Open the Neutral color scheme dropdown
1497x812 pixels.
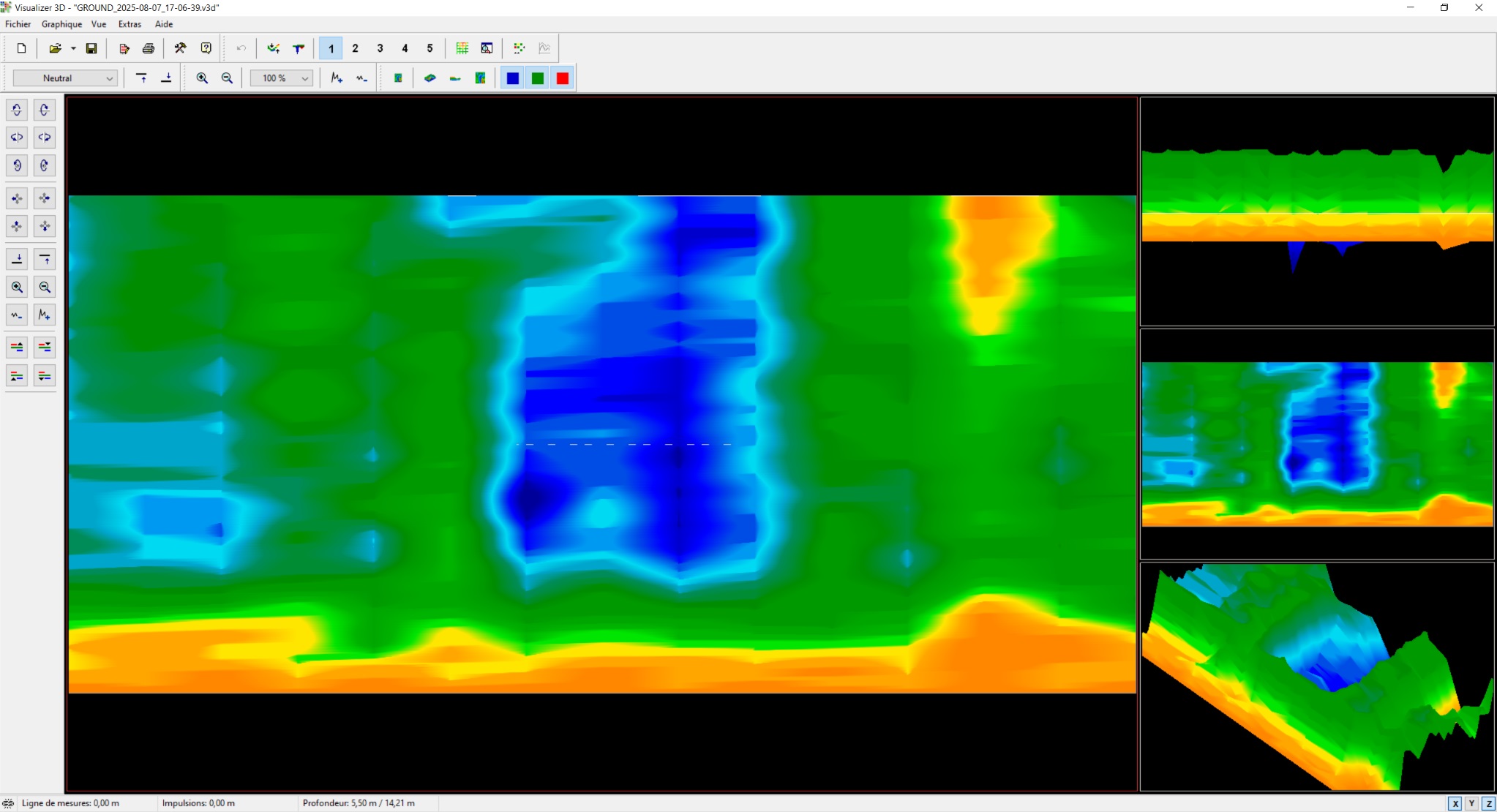[x=65, y=78]
